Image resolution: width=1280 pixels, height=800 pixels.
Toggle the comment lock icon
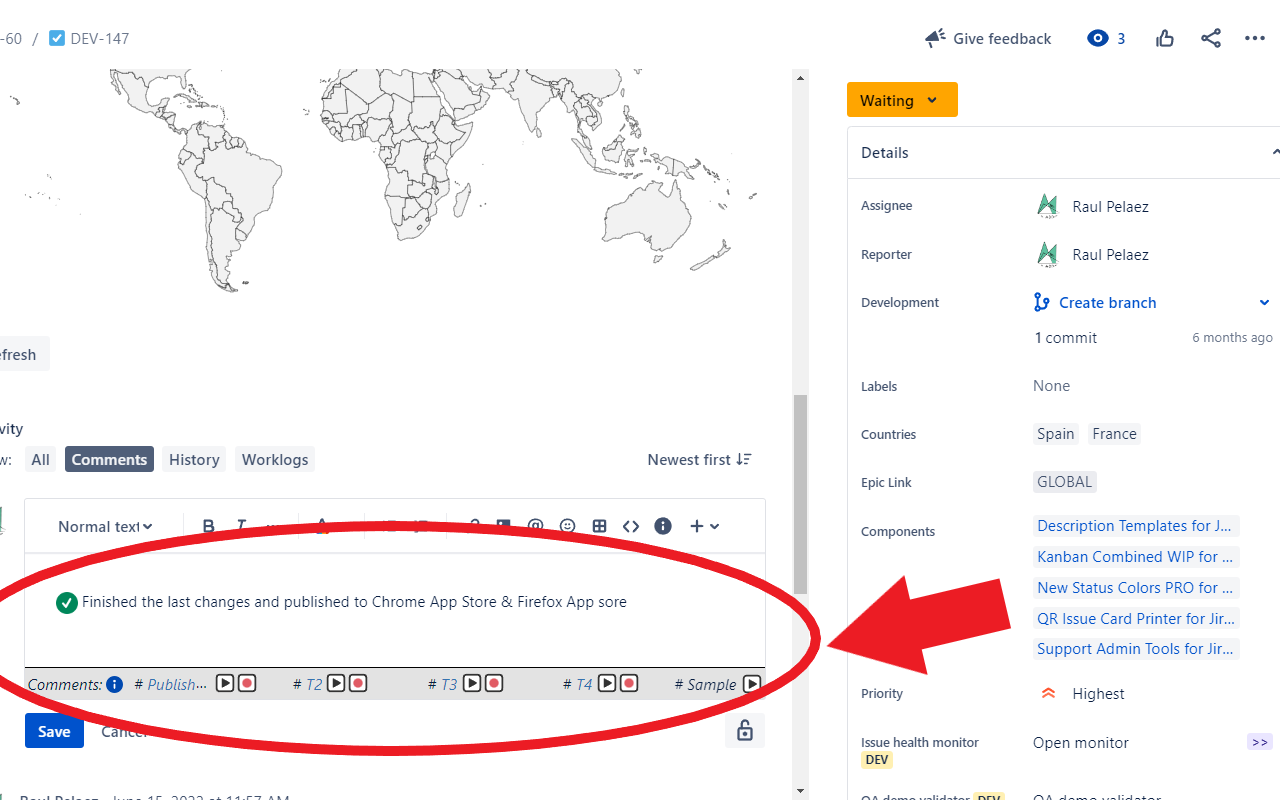coord(744,731)
